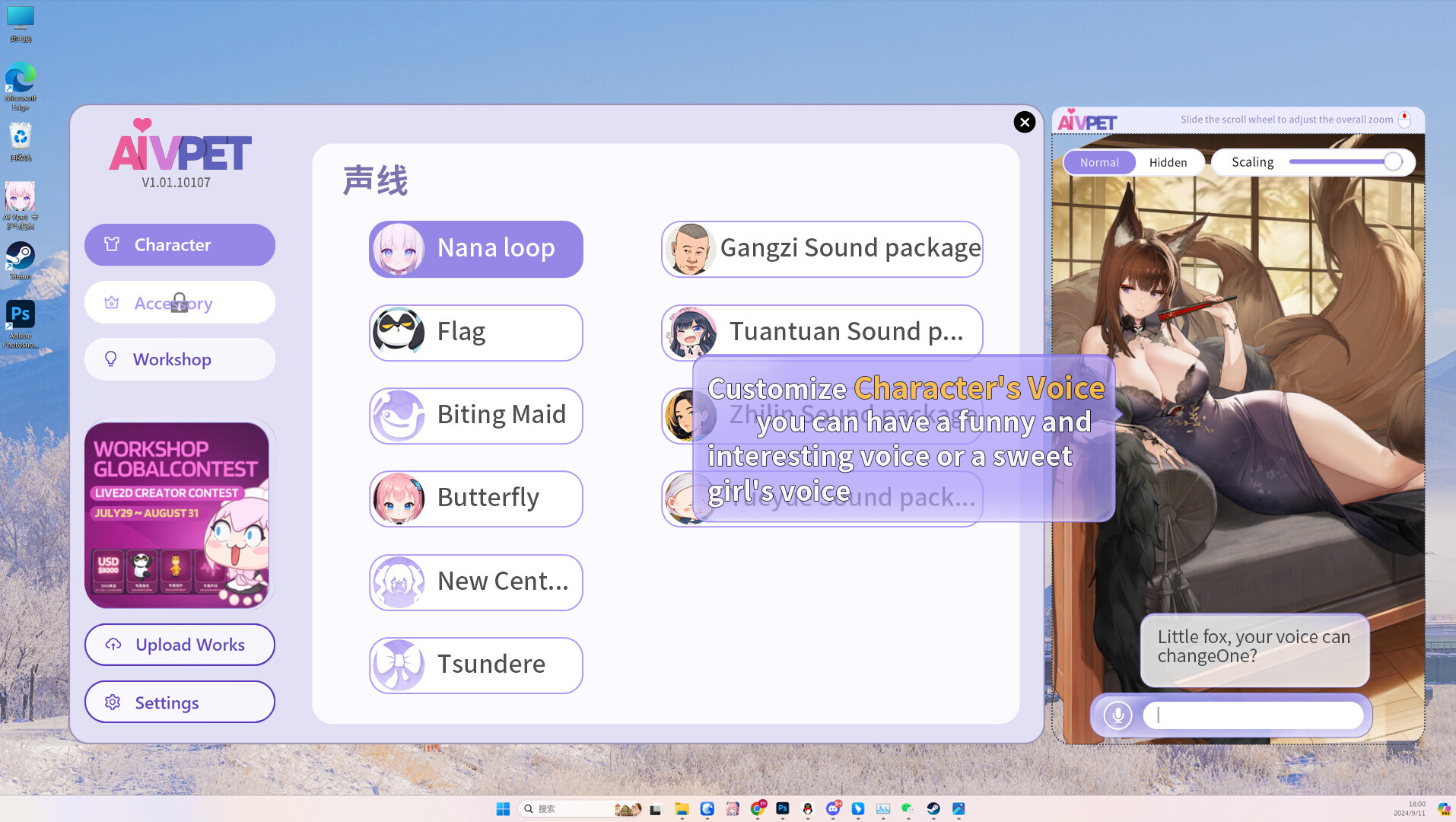Open the Settings gear icon
This screenshot has height=822, width=1456.
[112, 703]
